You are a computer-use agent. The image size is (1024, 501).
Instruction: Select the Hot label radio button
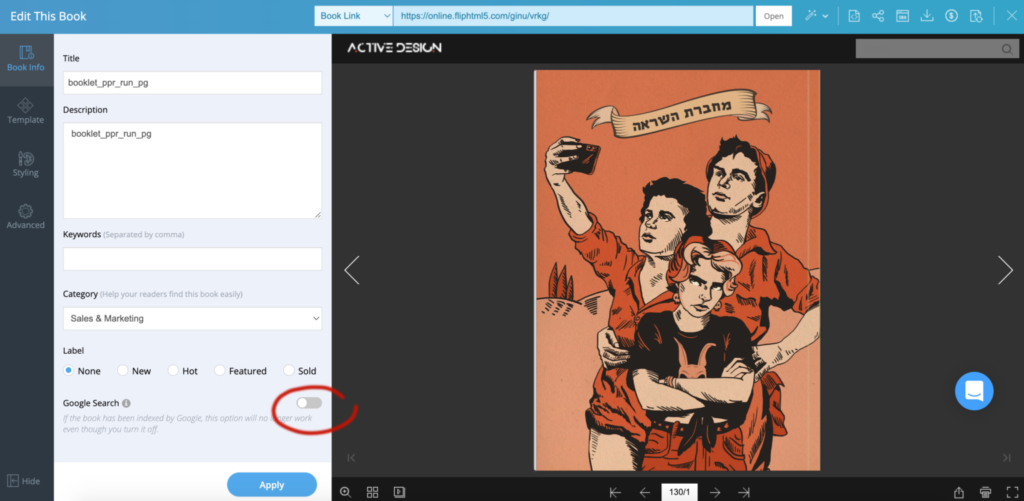[173, 371]
